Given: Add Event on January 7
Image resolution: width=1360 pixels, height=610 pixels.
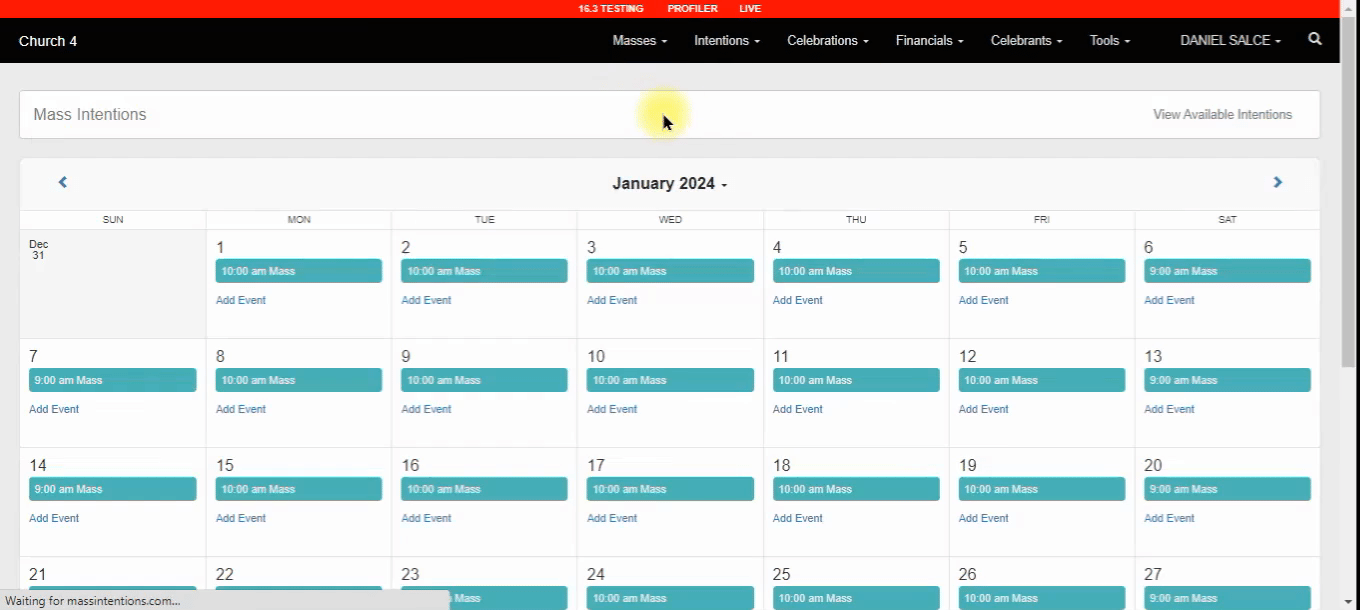Looking at the screenshot, I should click(54, 409).
